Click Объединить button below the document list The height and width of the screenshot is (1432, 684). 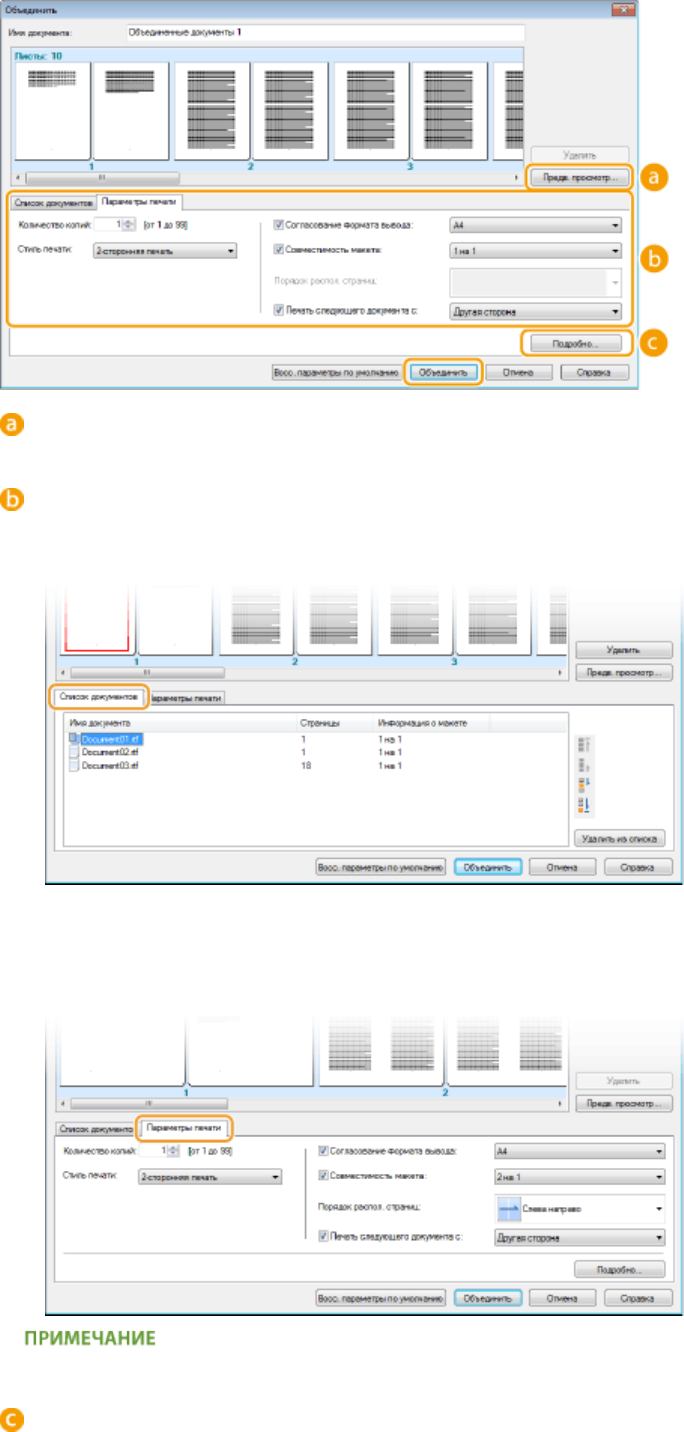488,868
